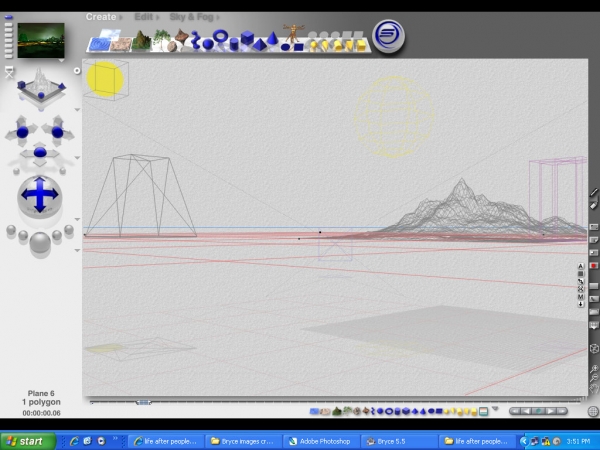The width and height of the screenshot is (600, 450).
Task: Click the Start button
Action: click(x=28, y=441)
